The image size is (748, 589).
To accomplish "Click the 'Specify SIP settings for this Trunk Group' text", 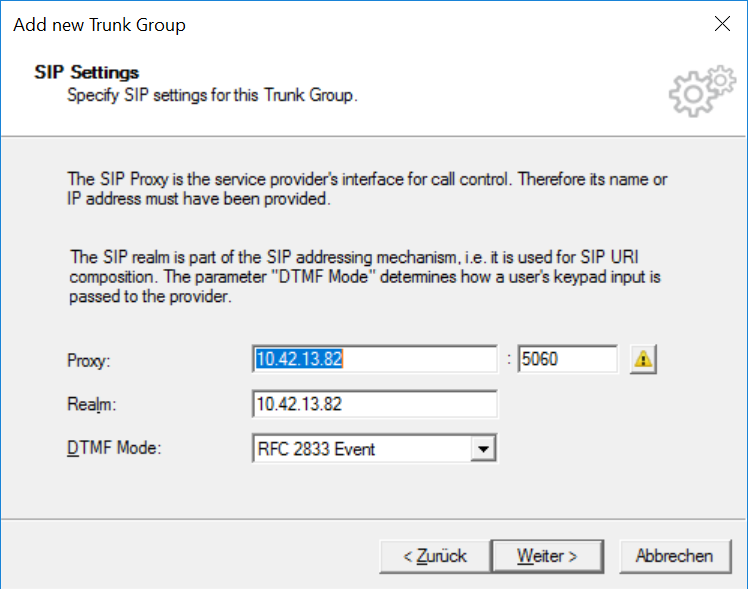I will tap(212, 95).
